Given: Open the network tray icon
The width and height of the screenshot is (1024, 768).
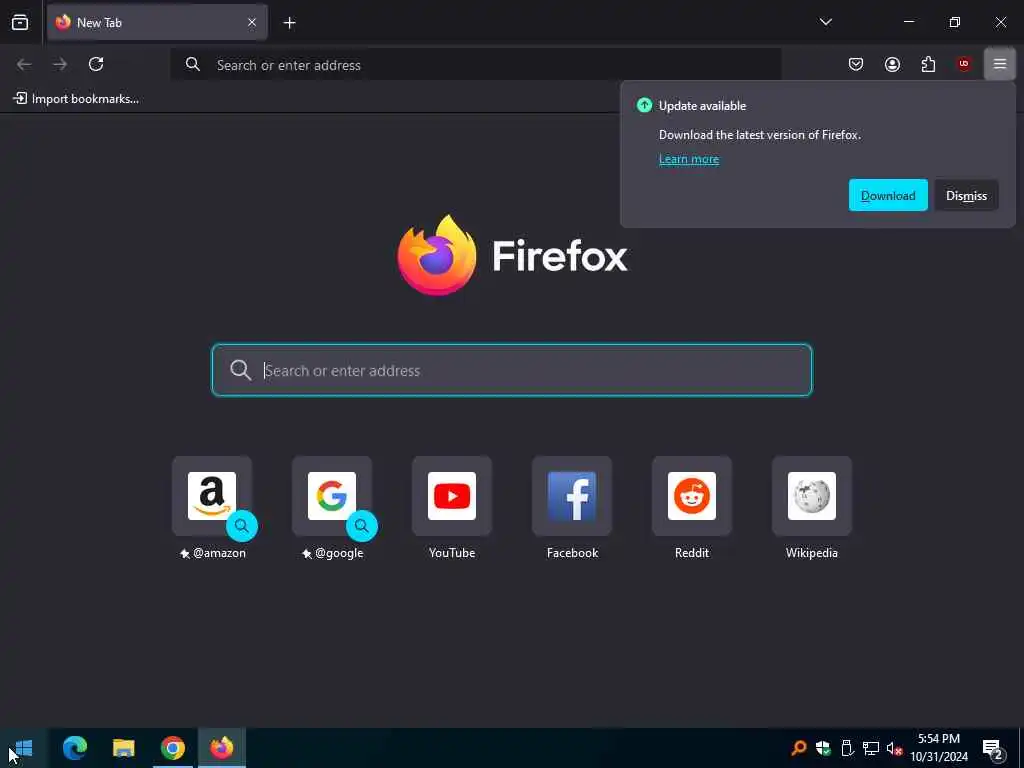Looking at the screenshot, I should (871, 748).
